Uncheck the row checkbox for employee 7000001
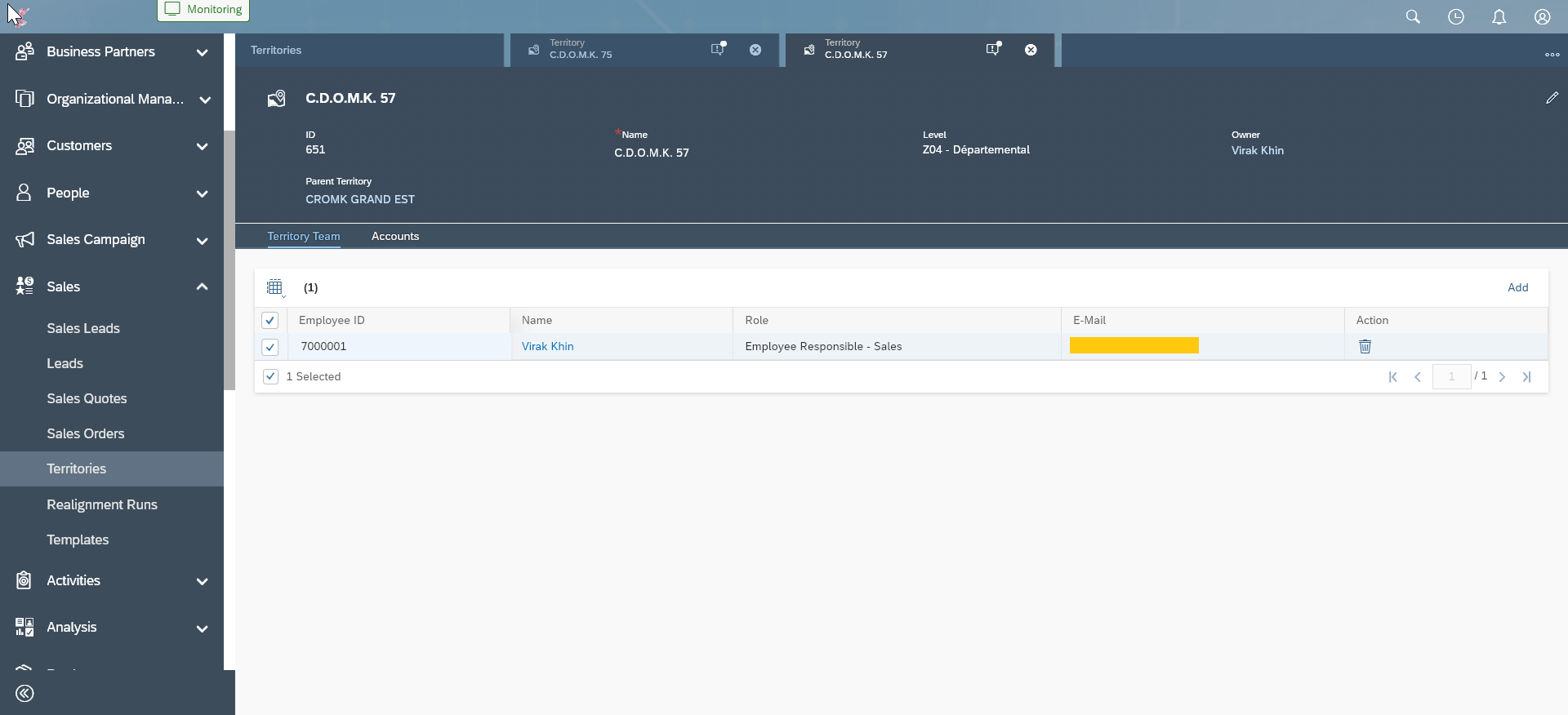Viewport: 1568px width, 715px height. [x=270, y=347]
